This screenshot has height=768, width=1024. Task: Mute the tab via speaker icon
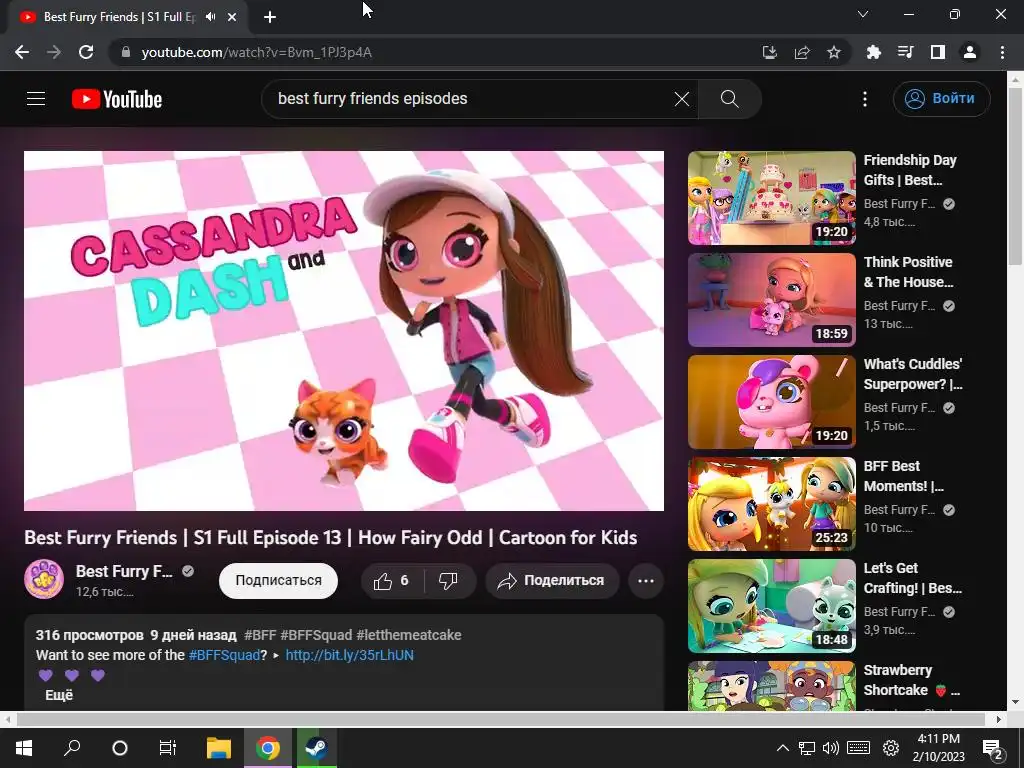tap(210, 17)
